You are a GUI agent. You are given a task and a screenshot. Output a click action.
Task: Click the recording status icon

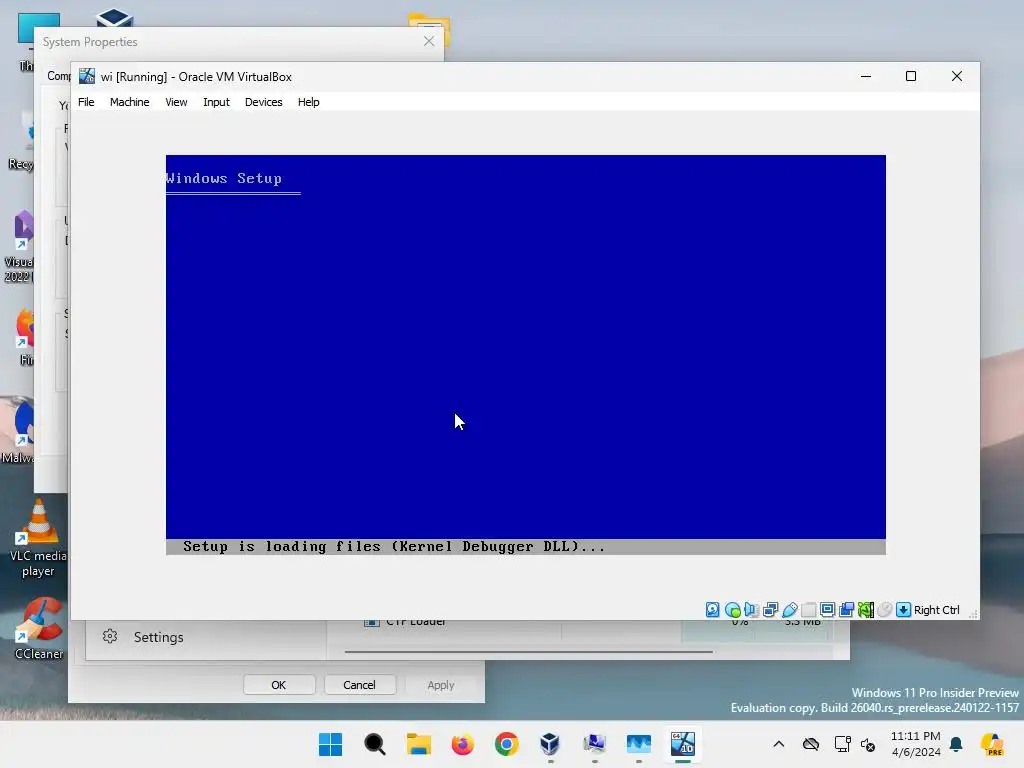pos(846,610)
